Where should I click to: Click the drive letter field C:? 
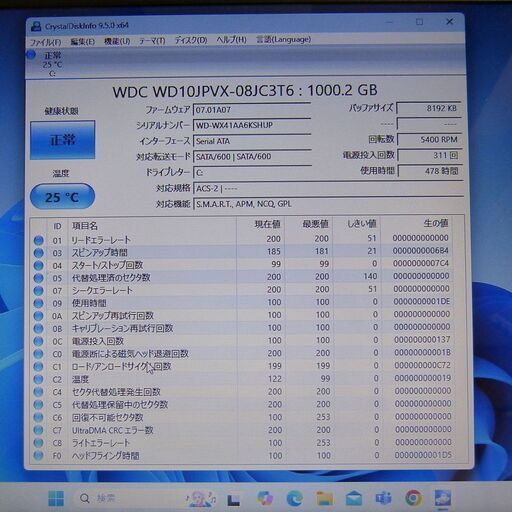[252, 172]
